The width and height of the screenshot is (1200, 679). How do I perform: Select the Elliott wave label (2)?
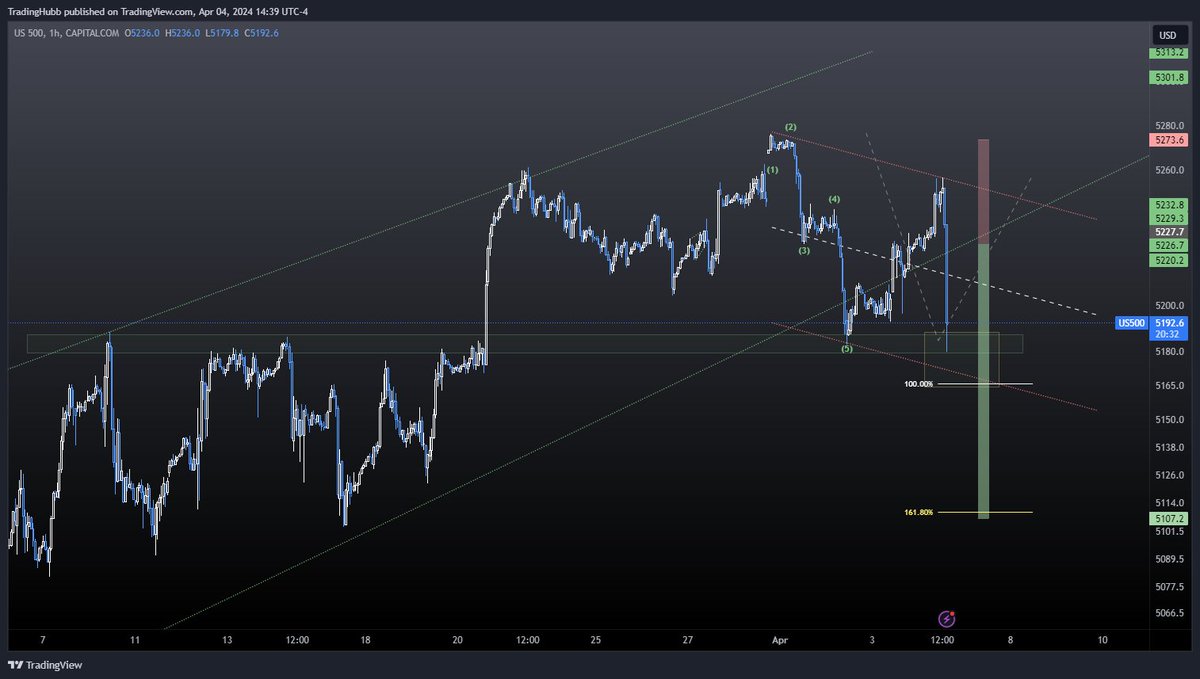(790, 127)
